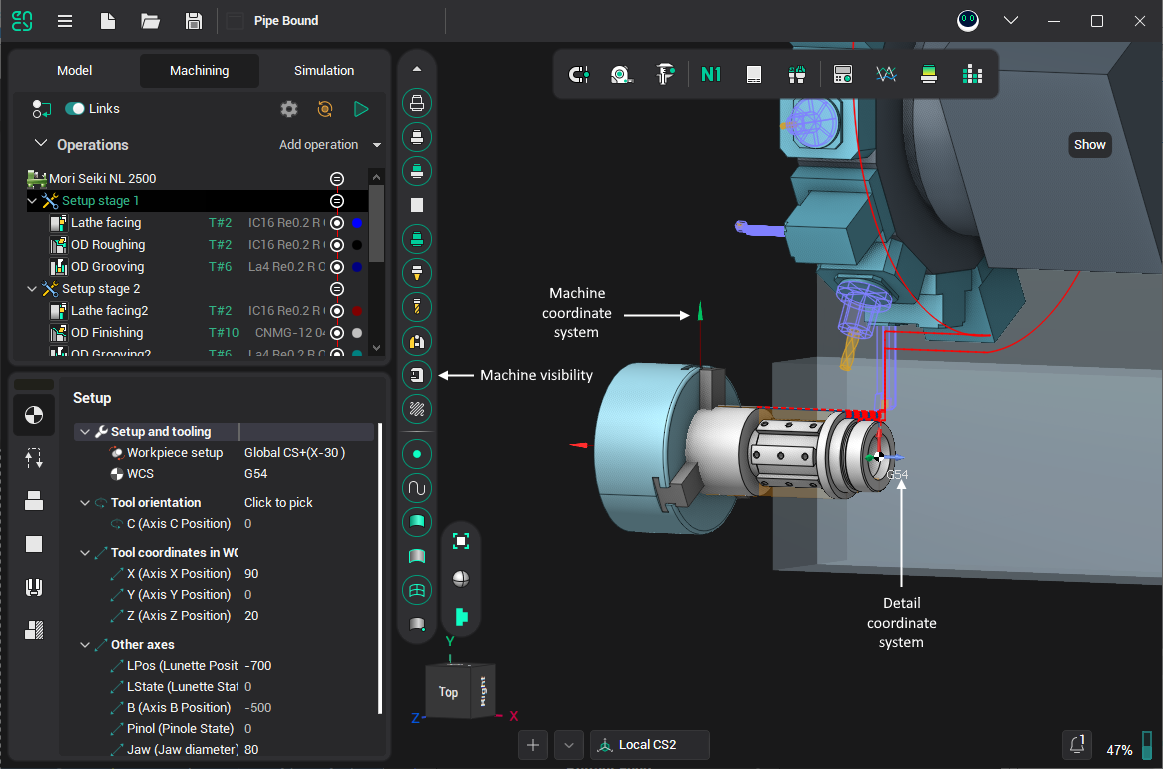The width and height of the screenshot is (1163, 769).
Task: Click the Machine visibility icon
Action: click(x=417, y=376)
